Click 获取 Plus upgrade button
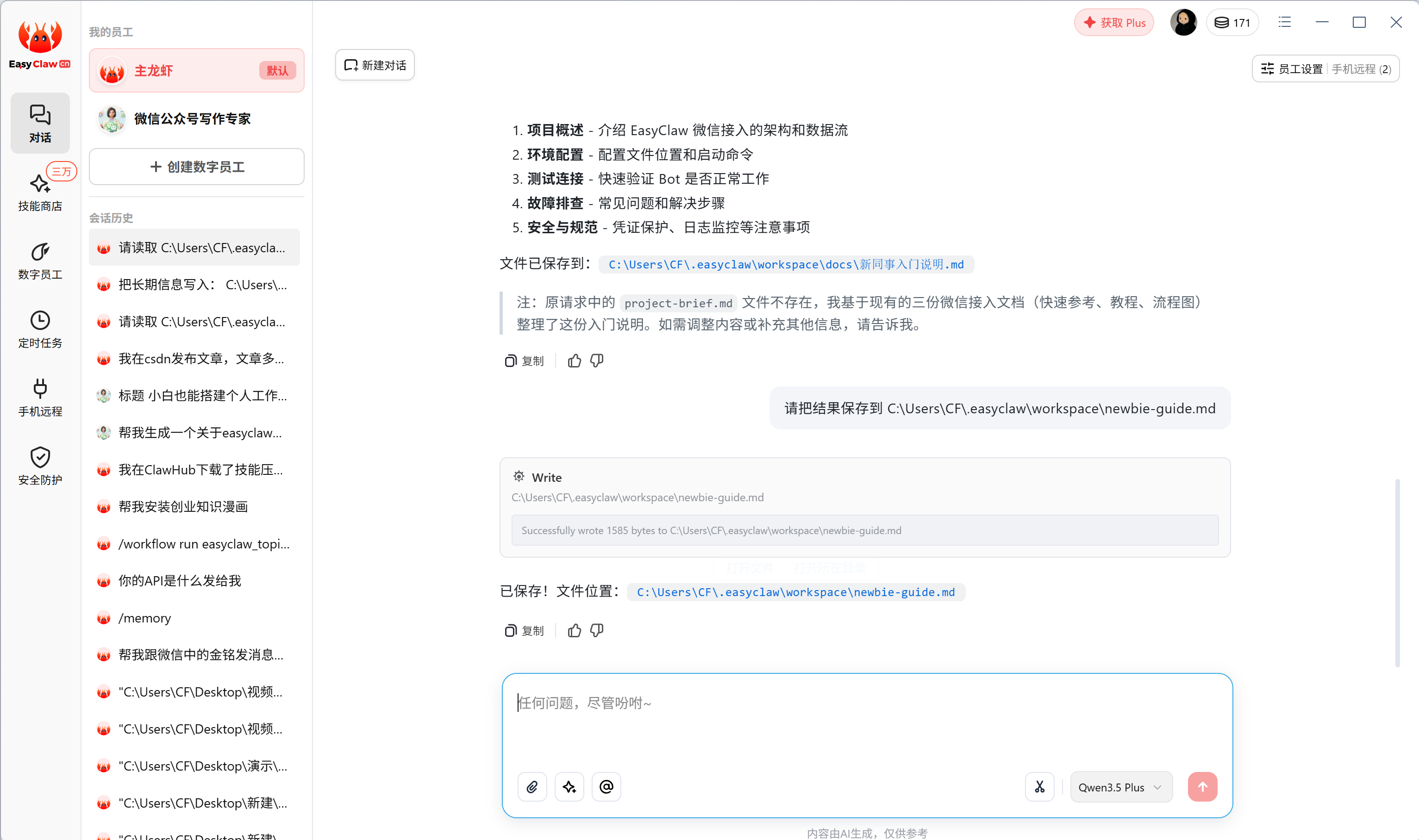This screenshot has height=840, width=1419. tap(1114, 23)
